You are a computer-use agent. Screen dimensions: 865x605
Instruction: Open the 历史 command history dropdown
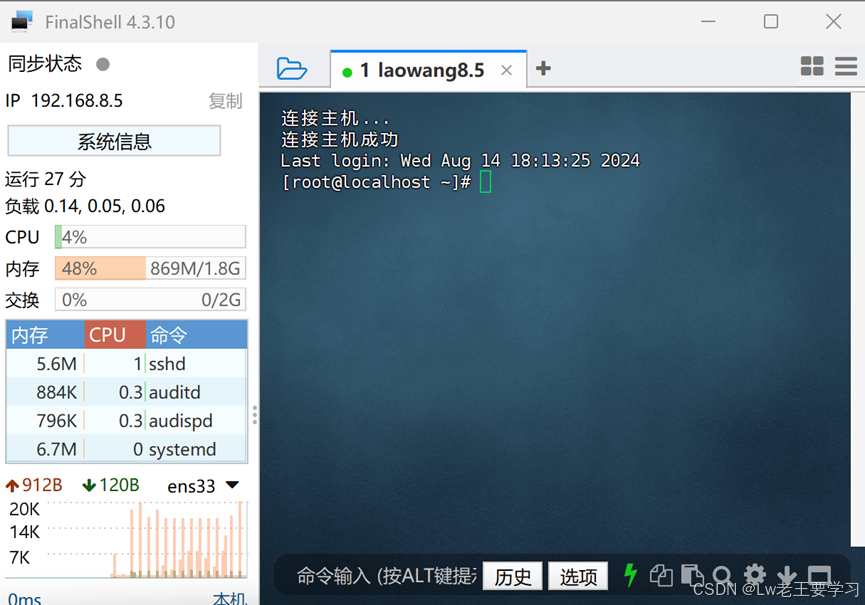click(512, 576)
